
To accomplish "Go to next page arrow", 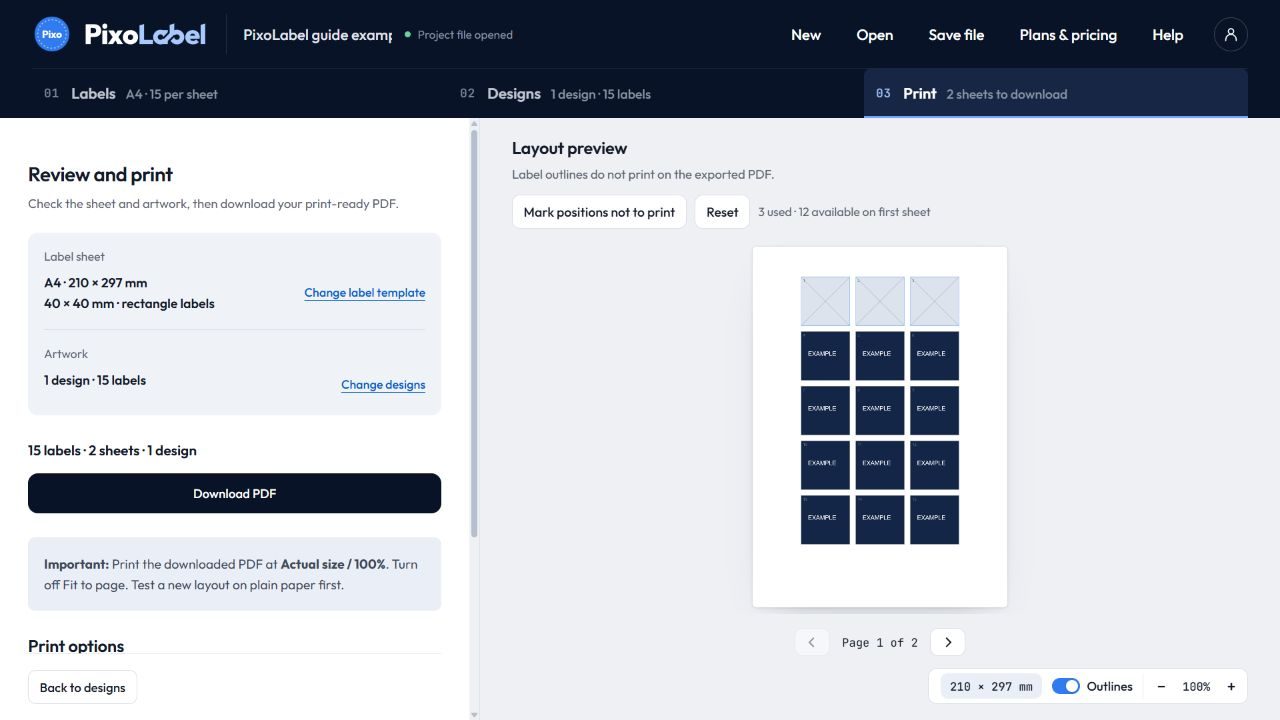I will pos(948,642).
